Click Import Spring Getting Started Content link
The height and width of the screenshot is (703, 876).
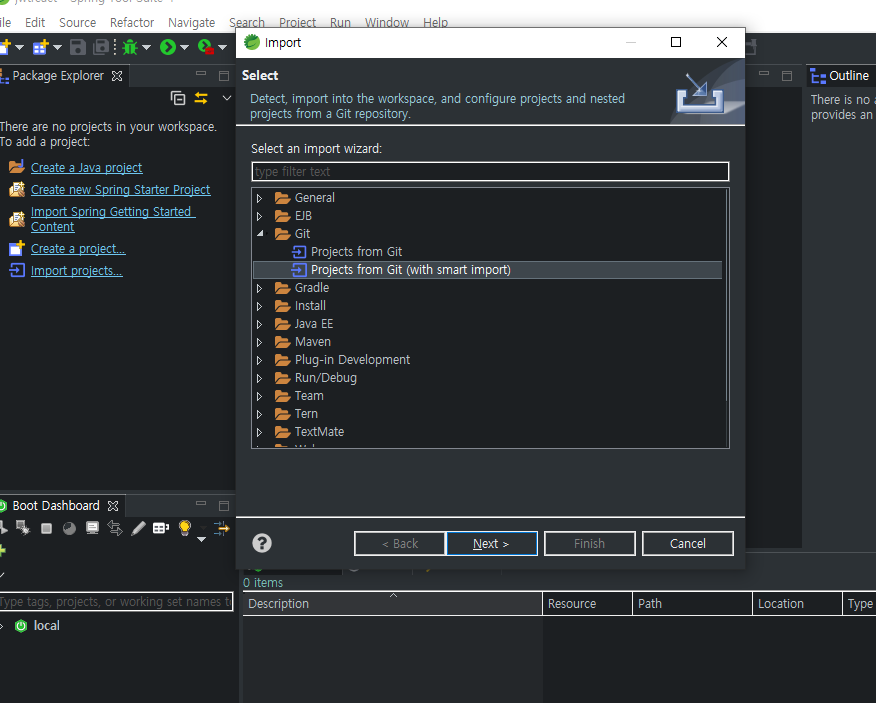[x=113, y=219]
